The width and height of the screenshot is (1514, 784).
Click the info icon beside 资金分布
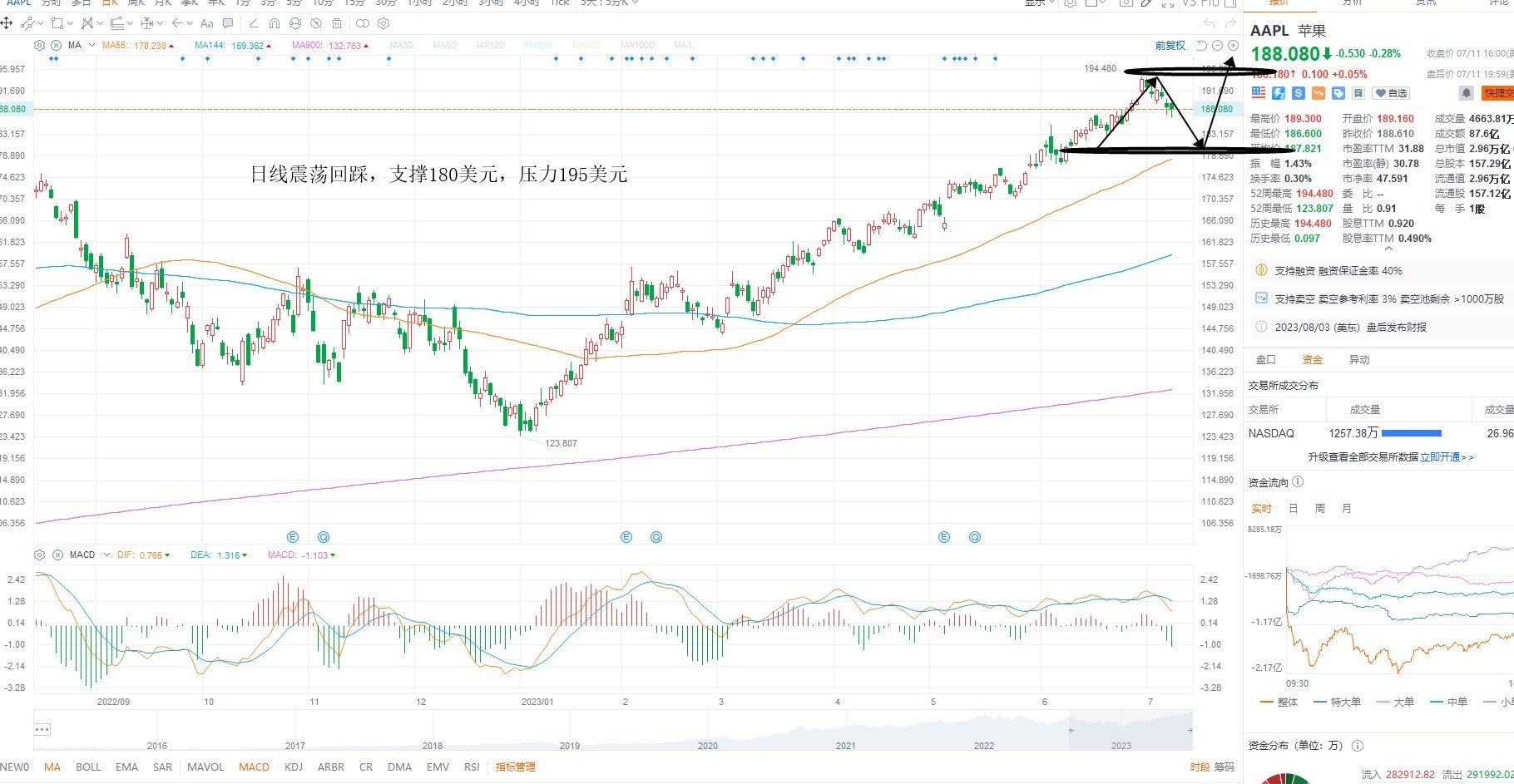click(1358, 746)
